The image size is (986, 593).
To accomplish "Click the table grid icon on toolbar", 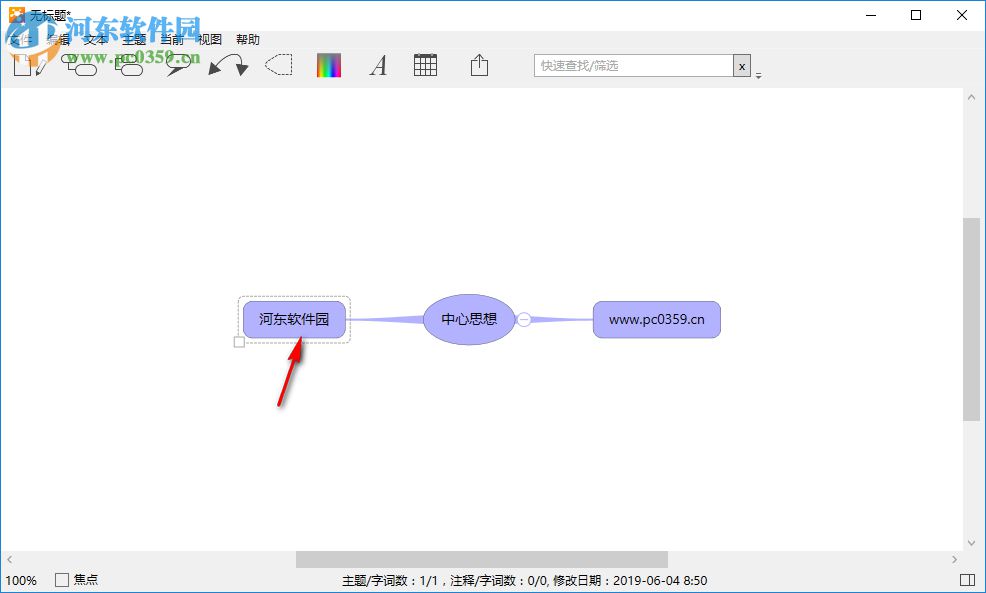I will click(x=425, y=63).
